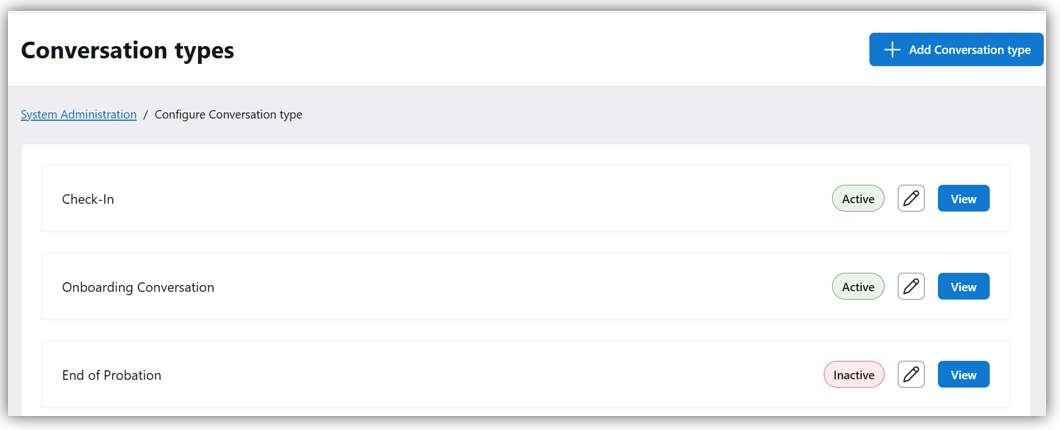Viewport: 1060px width, 430px height.
Task: Click the plus icon in Add Conversation type
Action: (x=892, y=50)
